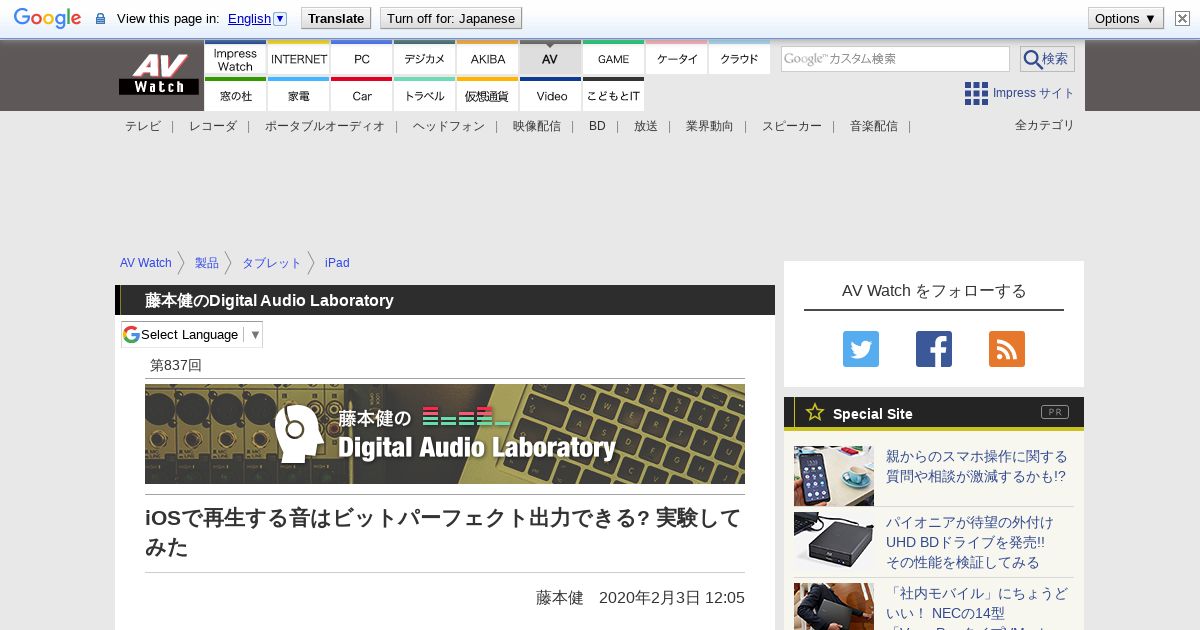Click the author name 藤本健
Screen dimensions: 1200x630
click(x=560, y=598)
